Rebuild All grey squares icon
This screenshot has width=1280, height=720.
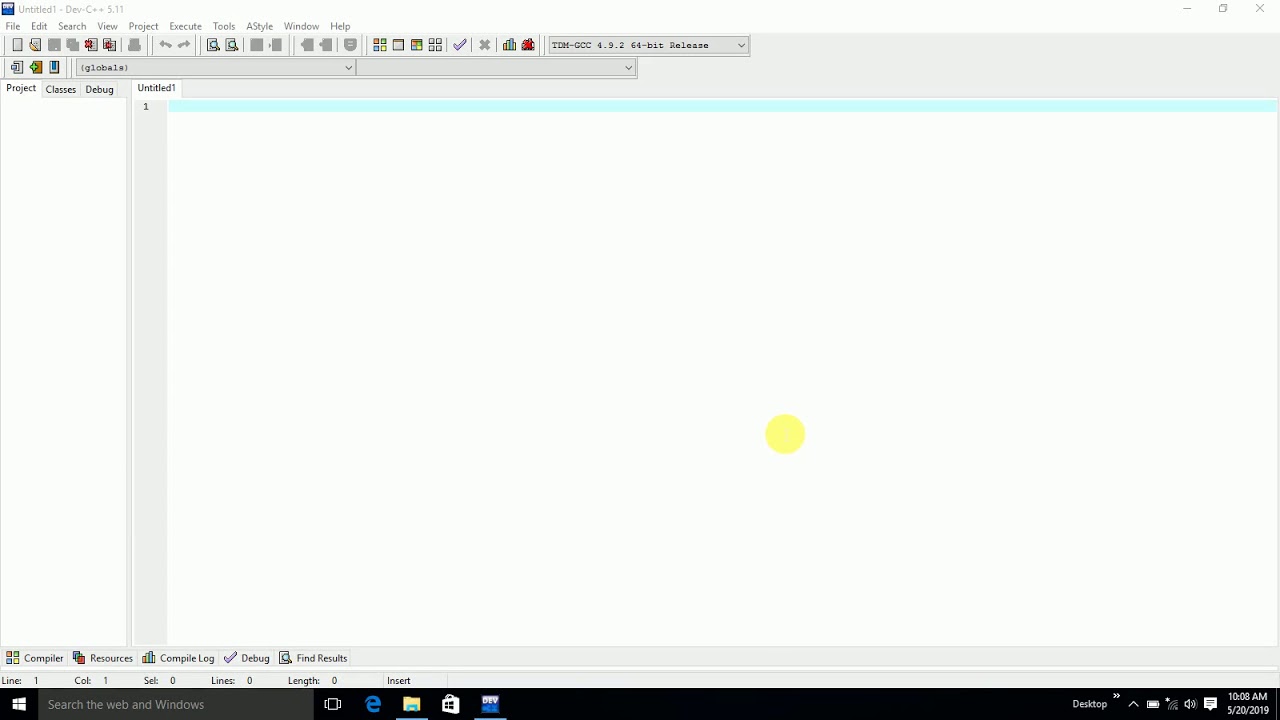tap(435, 45)
